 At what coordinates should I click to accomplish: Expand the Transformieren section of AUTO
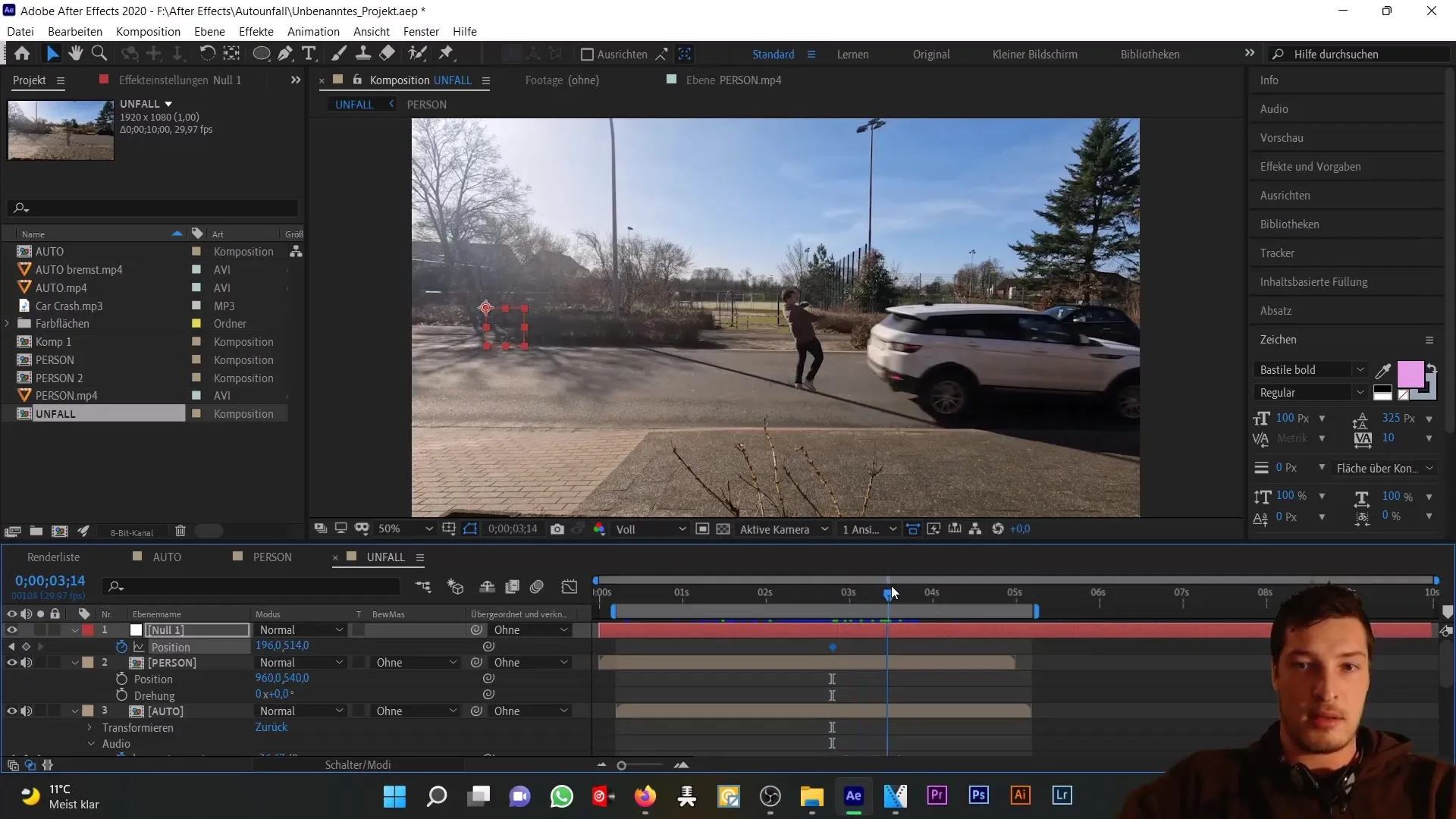(89, 727)
